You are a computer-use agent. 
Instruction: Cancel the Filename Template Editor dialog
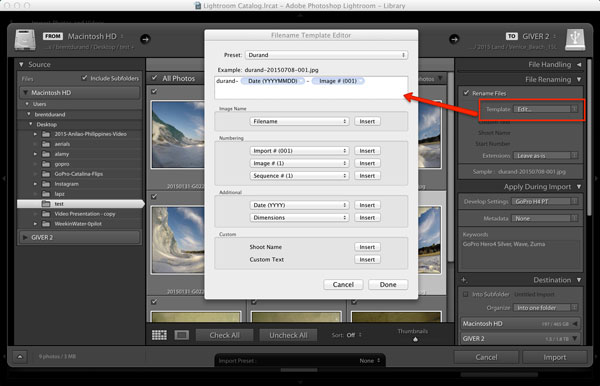click(343, 285)
